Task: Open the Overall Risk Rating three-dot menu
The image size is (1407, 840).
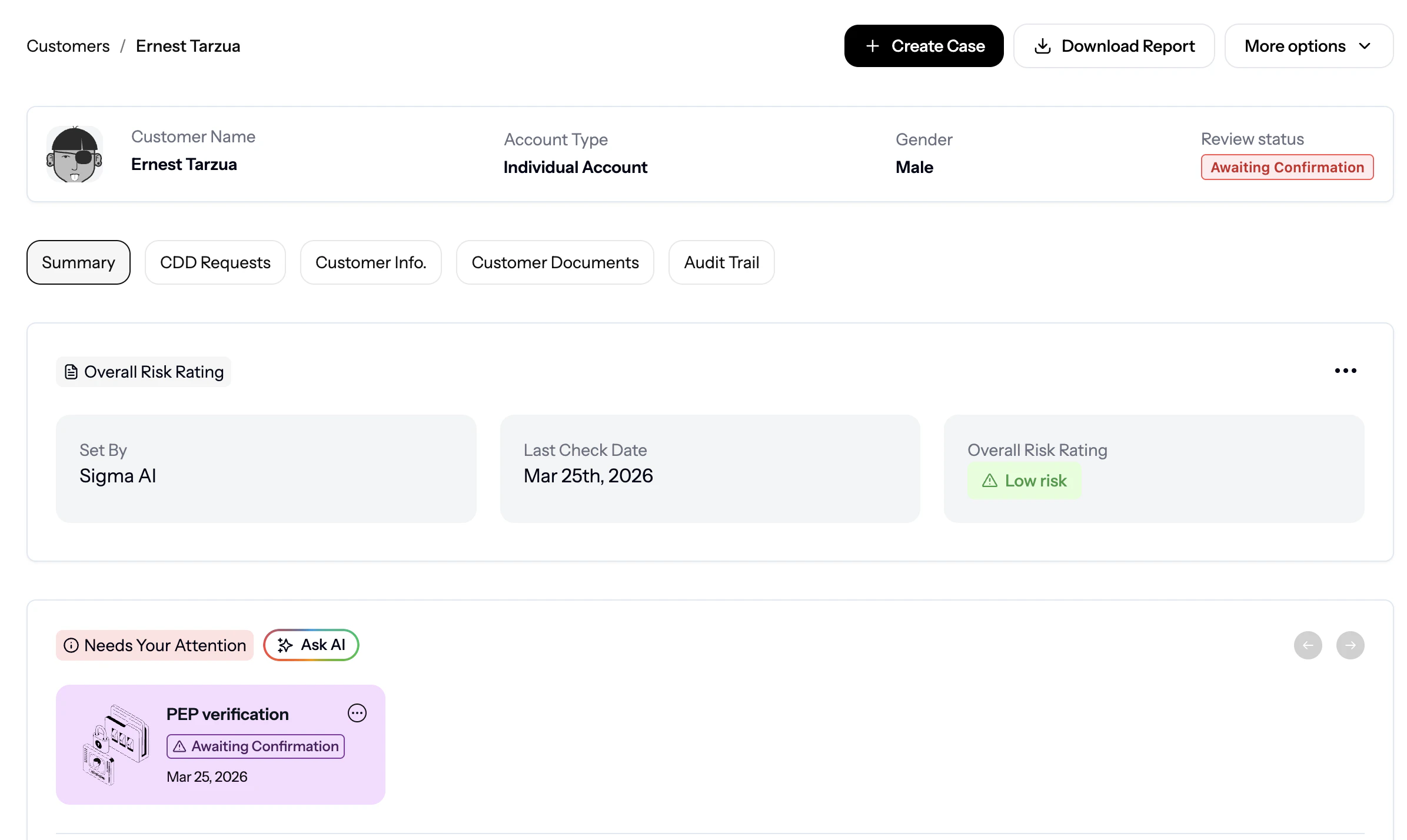Action: click(x=1345, y=371)
